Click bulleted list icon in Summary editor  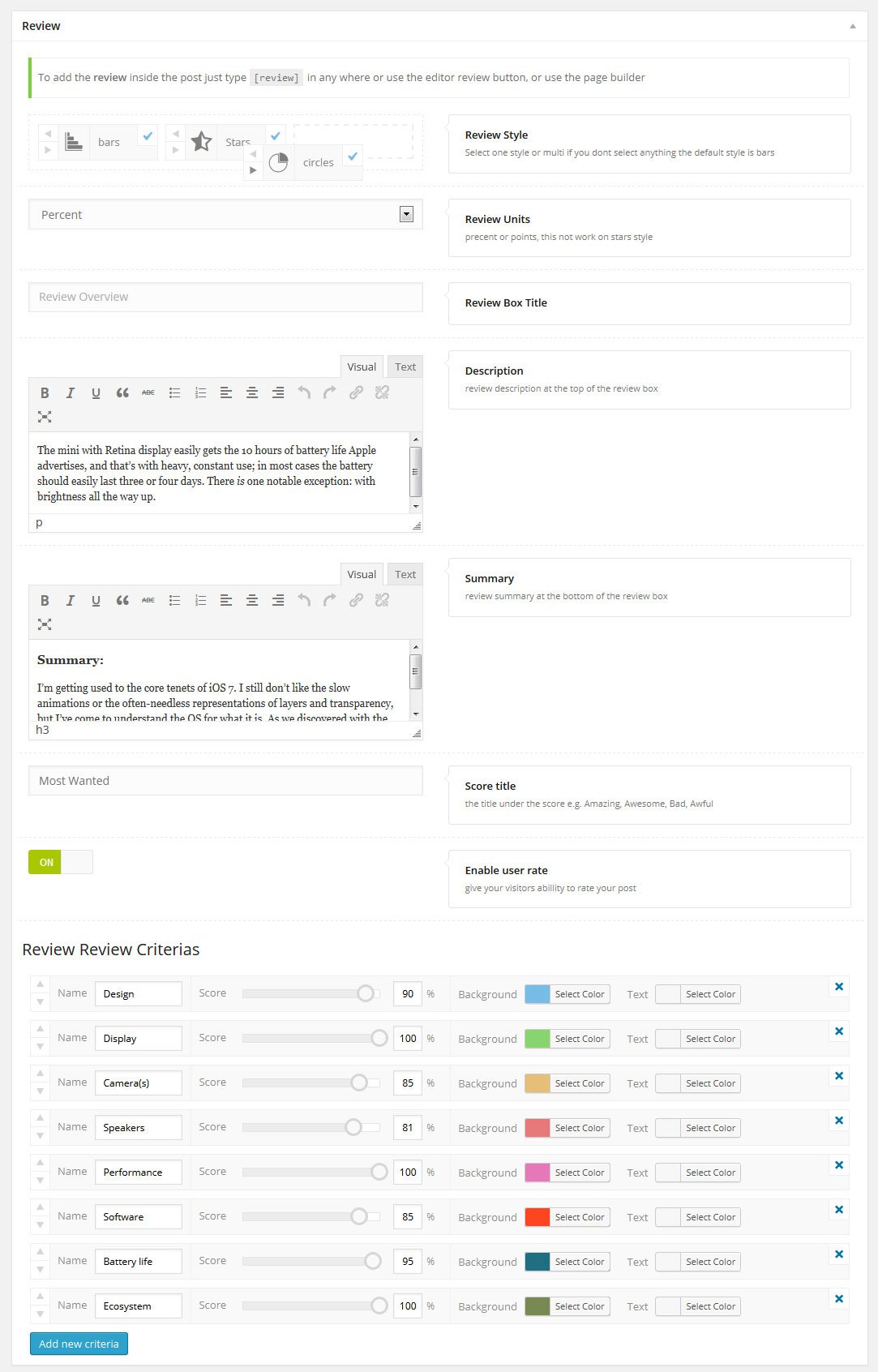click(174, 601)
